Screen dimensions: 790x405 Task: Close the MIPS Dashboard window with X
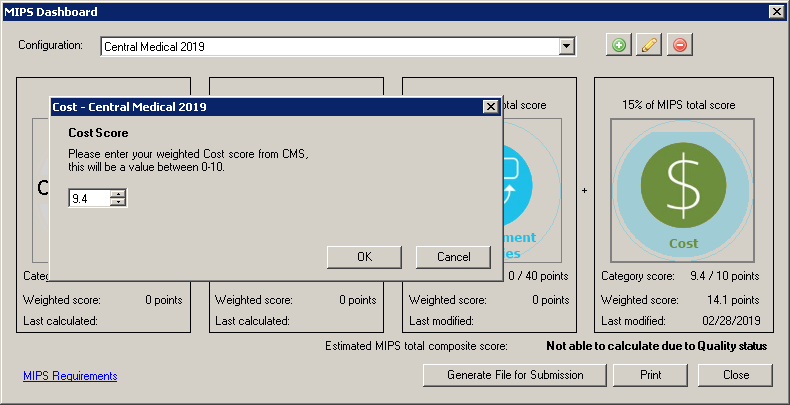tap(775, 11)
